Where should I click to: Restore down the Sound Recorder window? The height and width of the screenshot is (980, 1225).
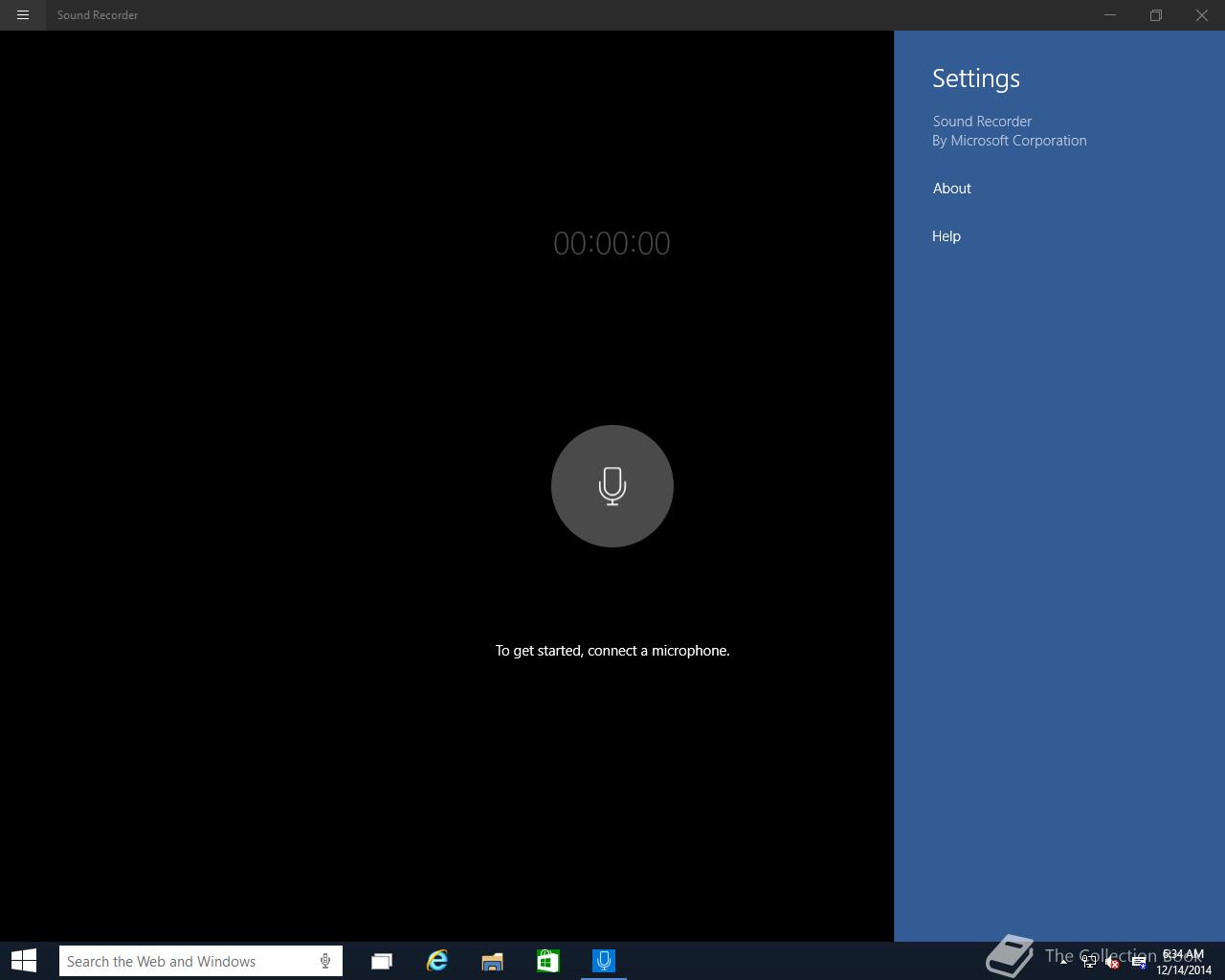click(1156, 15)
